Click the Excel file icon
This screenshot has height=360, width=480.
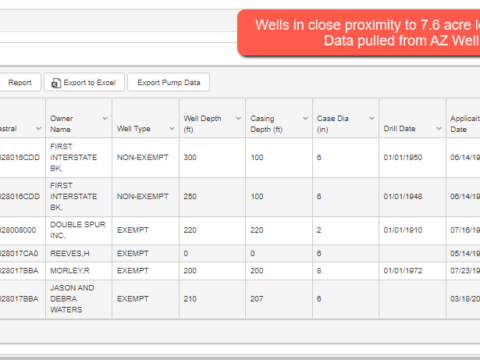56,83
